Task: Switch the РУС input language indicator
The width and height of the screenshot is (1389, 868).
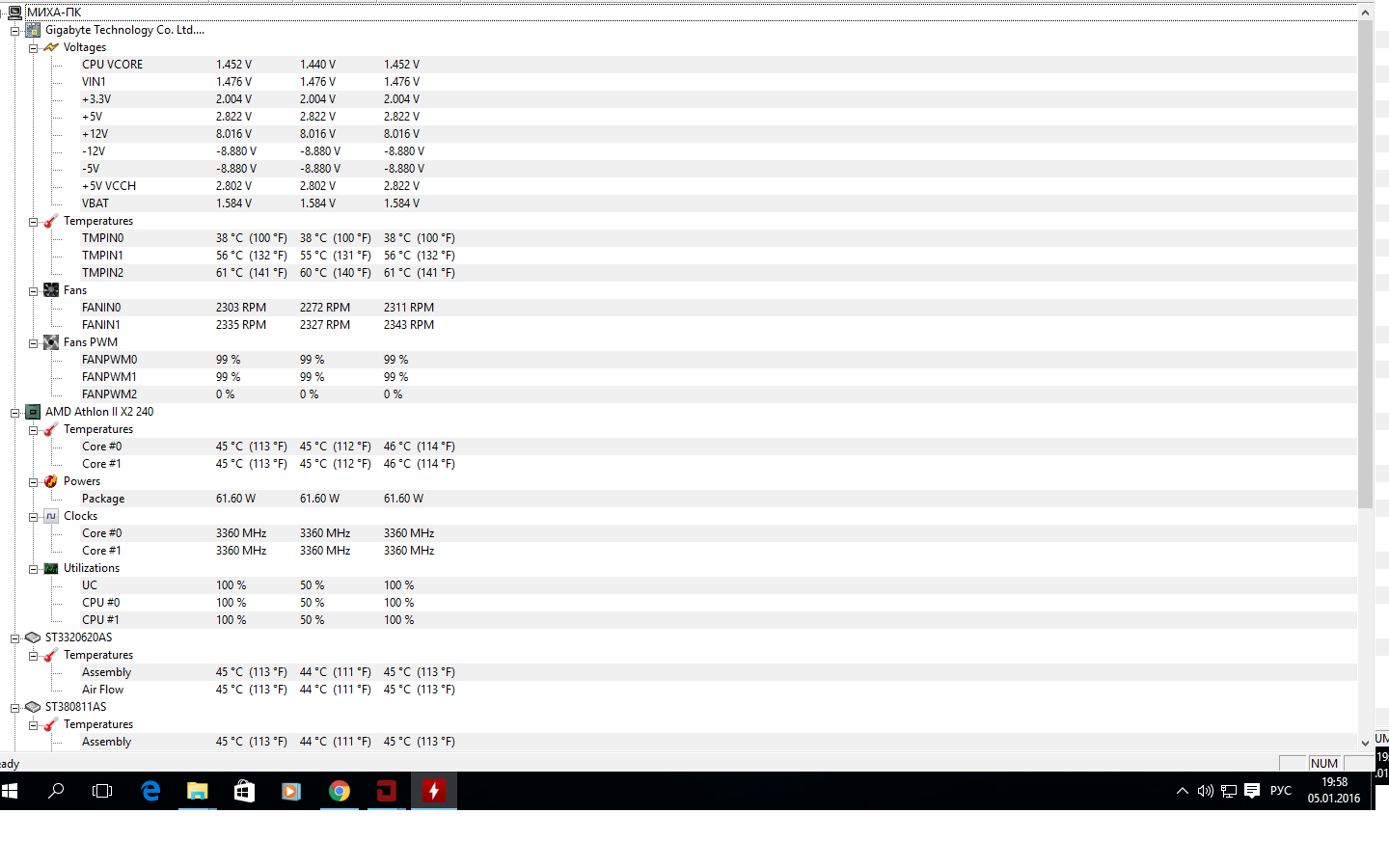Action: [x=1281, y=791]
